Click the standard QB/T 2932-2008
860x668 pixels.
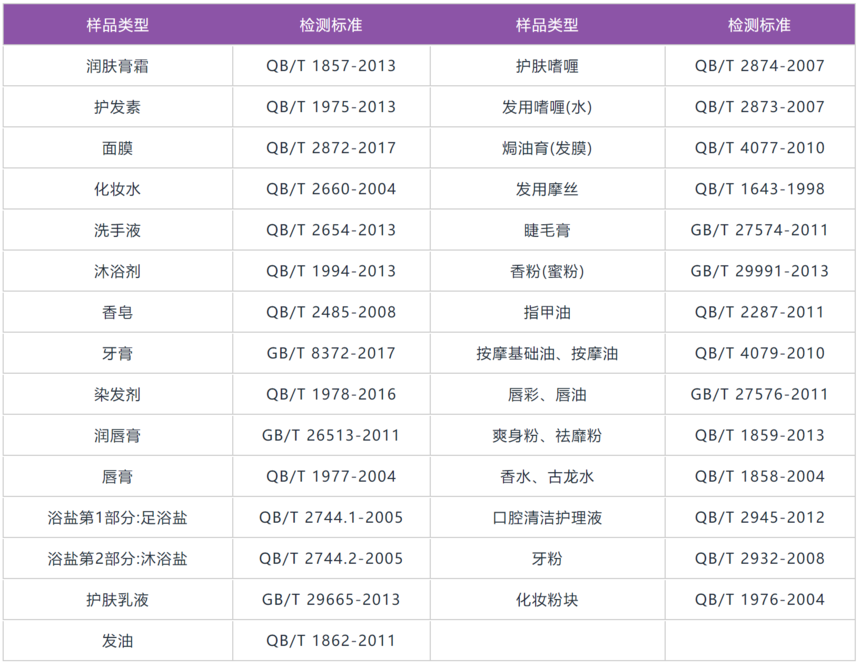760,559
